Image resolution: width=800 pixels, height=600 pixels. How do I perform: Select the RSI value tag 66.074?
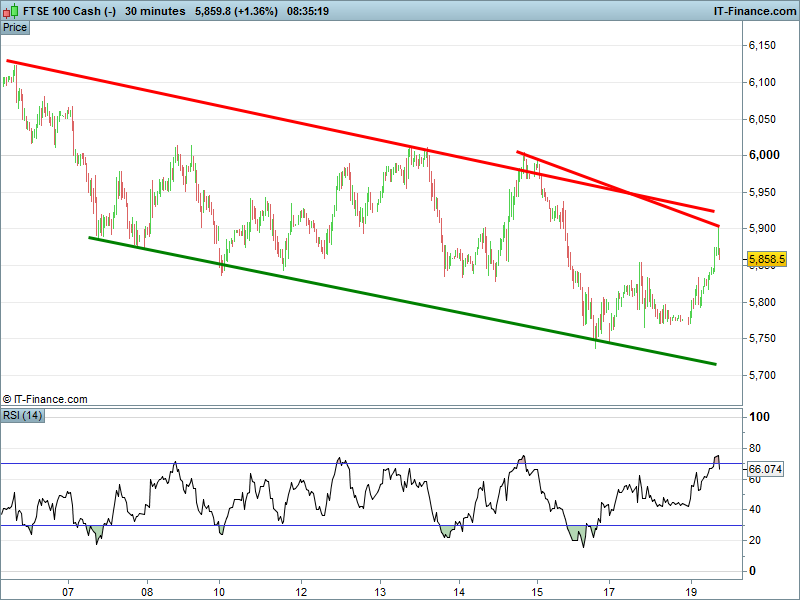[765, 468]
